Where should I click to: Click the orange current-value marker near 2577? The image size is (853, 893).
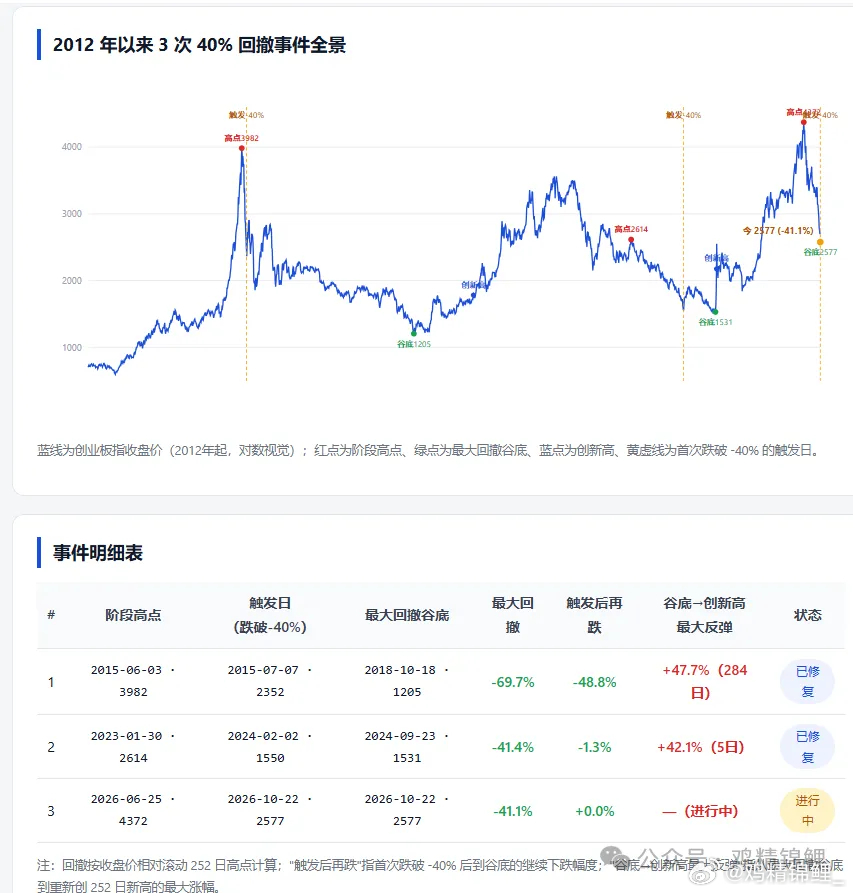click(x=820, y=242)
